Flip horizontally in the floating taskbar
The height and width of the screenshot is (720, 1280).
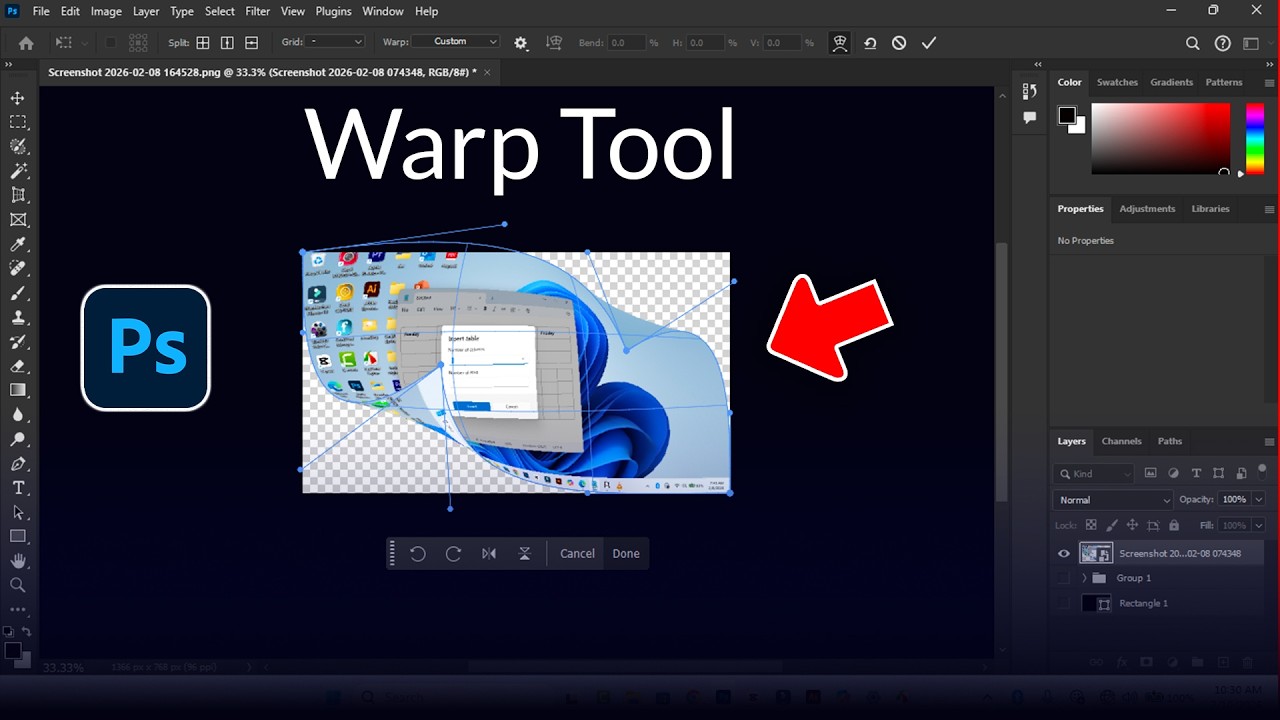[x=489, y=554]
